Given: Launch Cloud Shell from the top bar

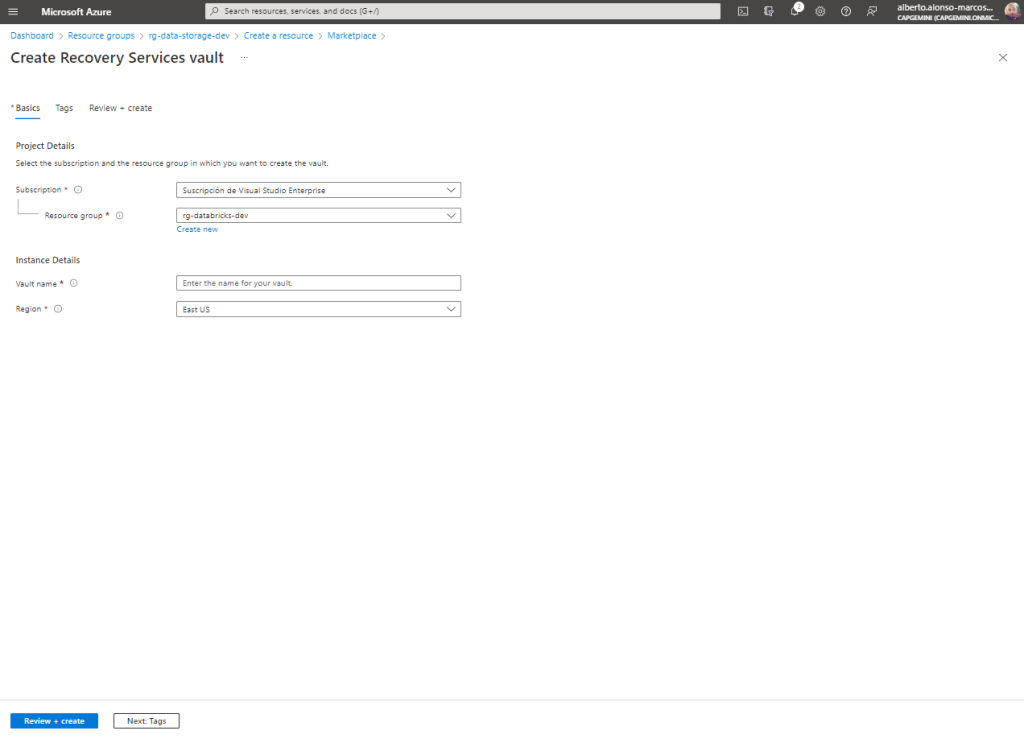Looking at the screenshot, I should [x=743, y=11].
